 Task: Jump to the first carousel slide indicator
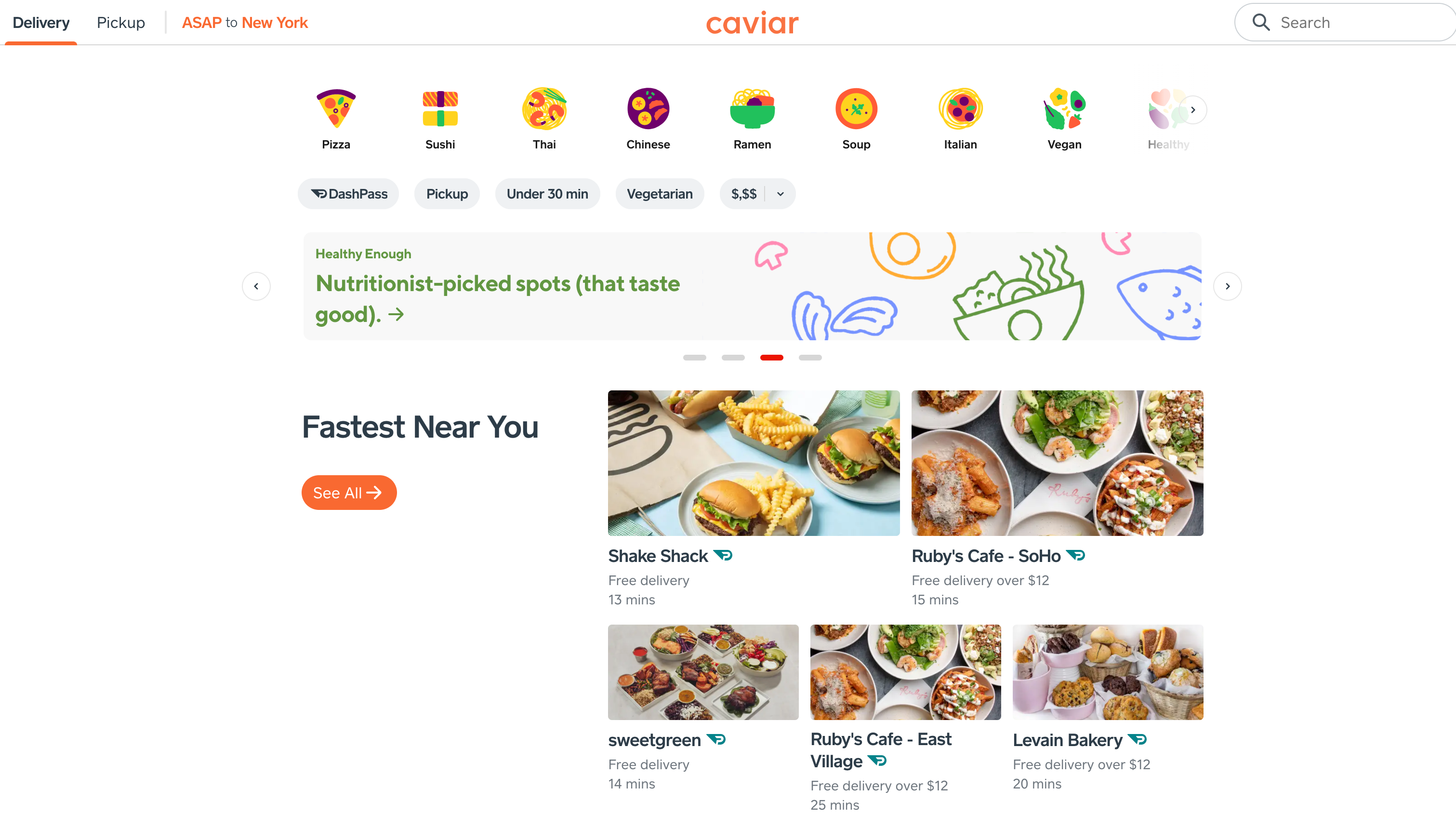pos(694,358)
